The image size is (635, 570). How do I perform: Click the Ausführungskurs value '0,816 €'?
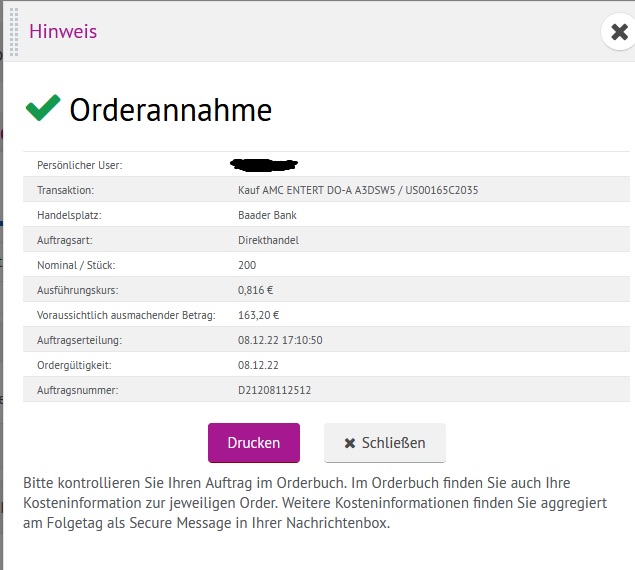256,290
